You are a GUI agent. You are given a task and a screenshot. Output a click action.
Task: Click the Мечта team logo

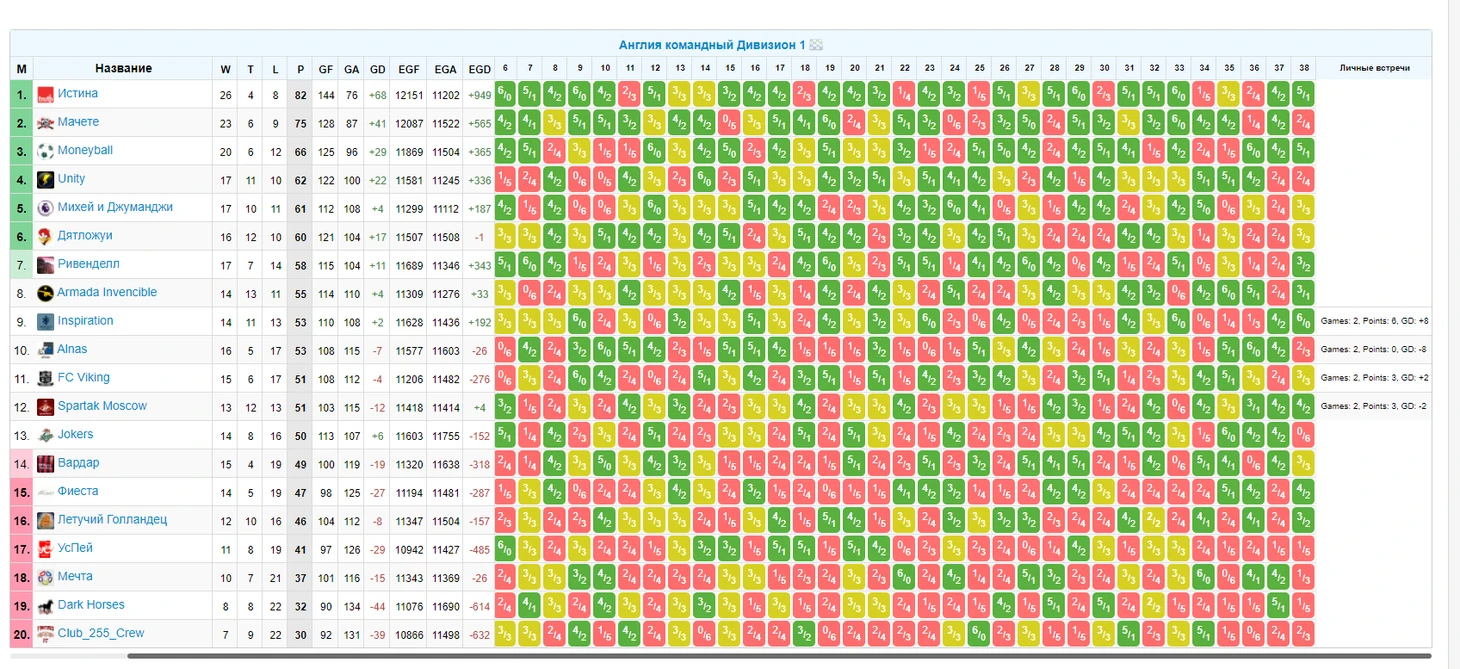(x=45, y=577)
